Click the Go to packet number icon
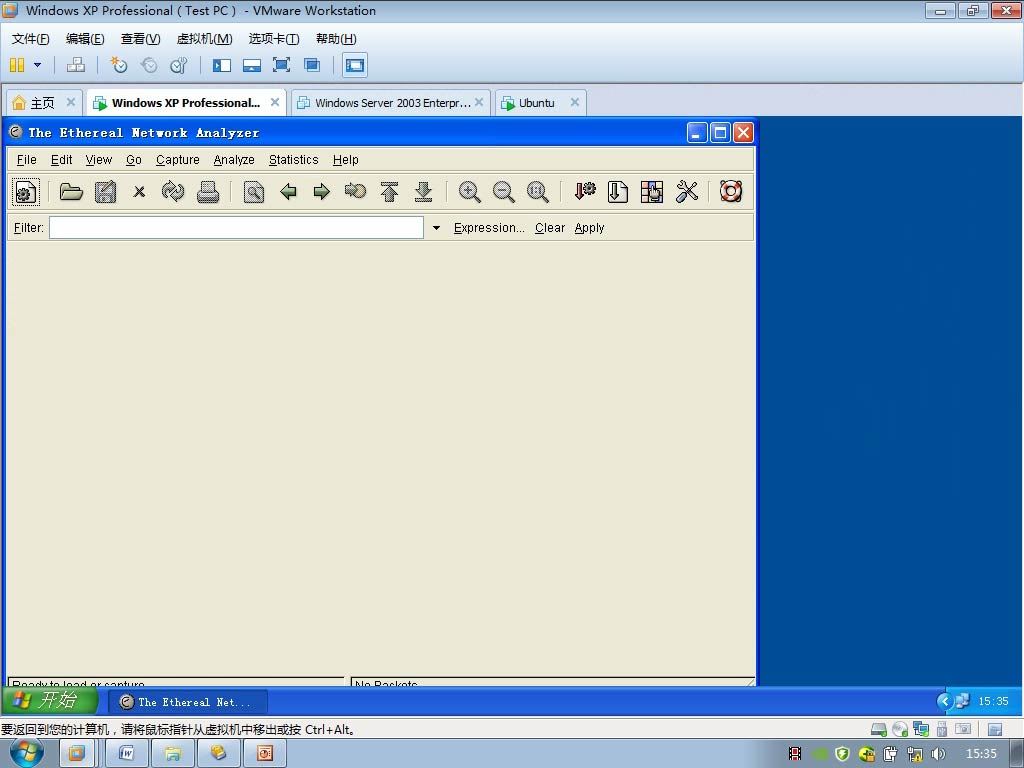This screenshot has width=1024, height=768. (355, 191)
